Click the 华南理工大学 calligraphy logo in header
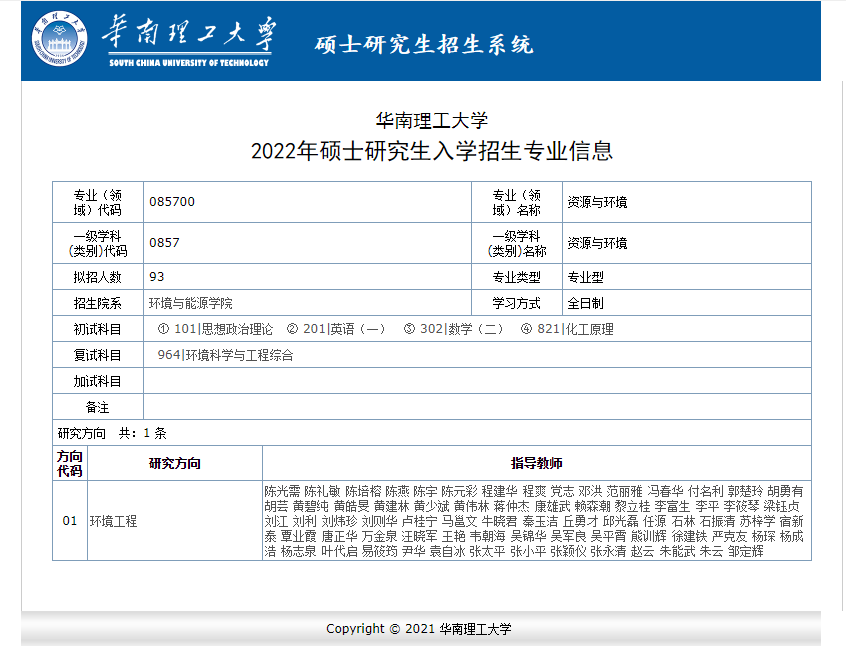The image size is (846, 648). (189, 42)
